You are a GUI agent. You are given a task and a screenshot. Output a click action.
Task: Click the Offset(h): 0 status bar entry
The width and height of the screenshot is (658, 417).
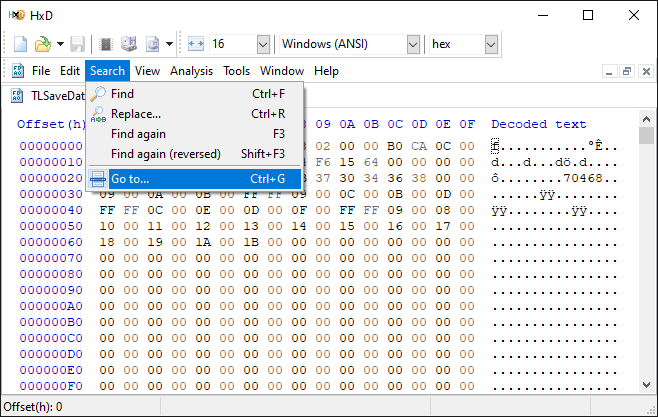pos(33,407)
